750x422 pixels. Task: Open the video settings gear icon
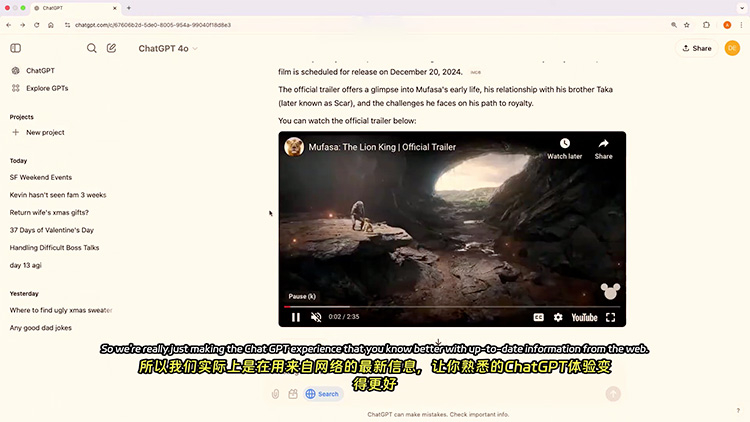click(x=558, y=317)
